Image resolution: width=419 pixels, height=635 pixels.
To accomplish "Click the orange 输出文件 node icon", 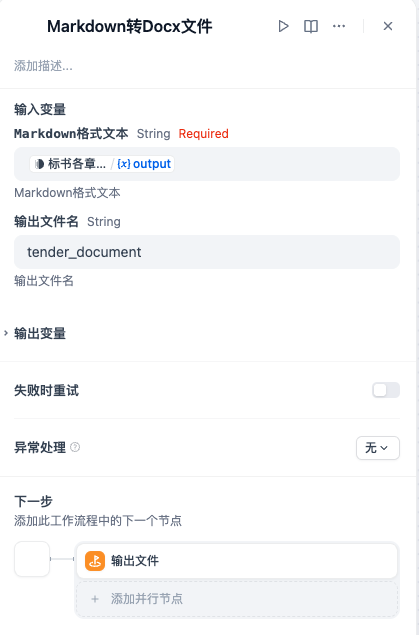I will point(95,561).
